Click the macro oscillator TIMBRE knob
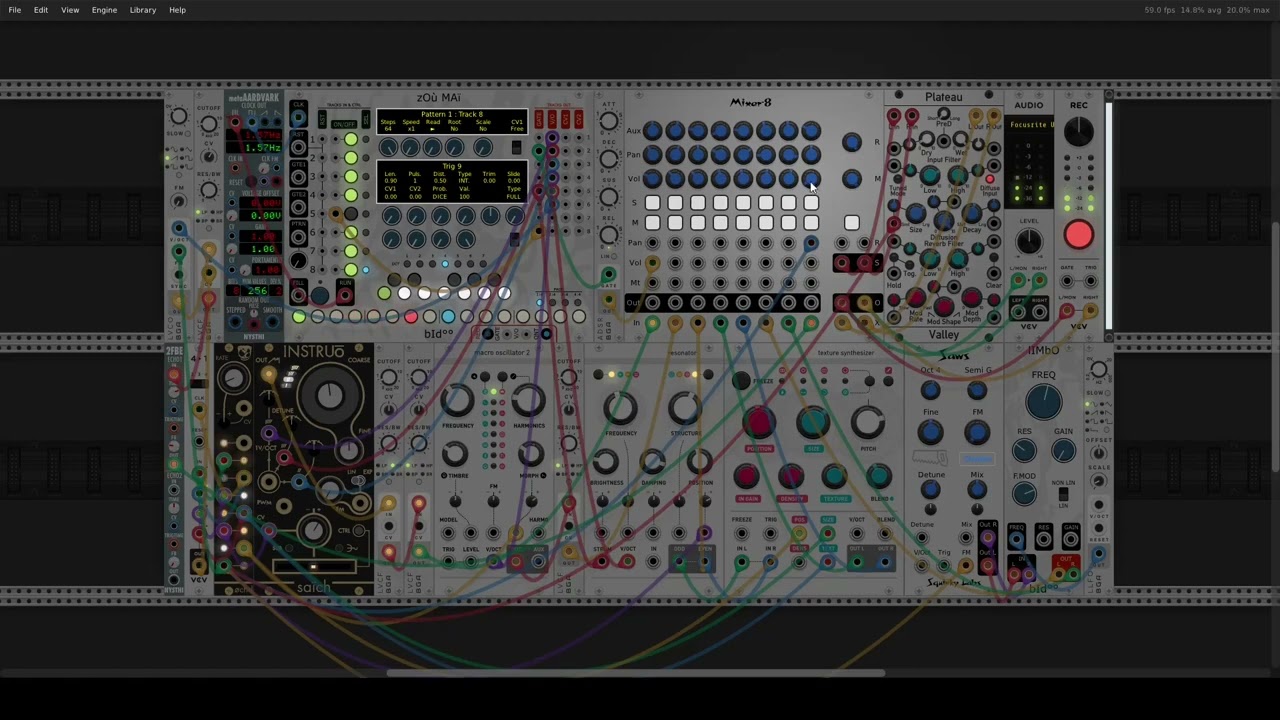 [455, 455]
